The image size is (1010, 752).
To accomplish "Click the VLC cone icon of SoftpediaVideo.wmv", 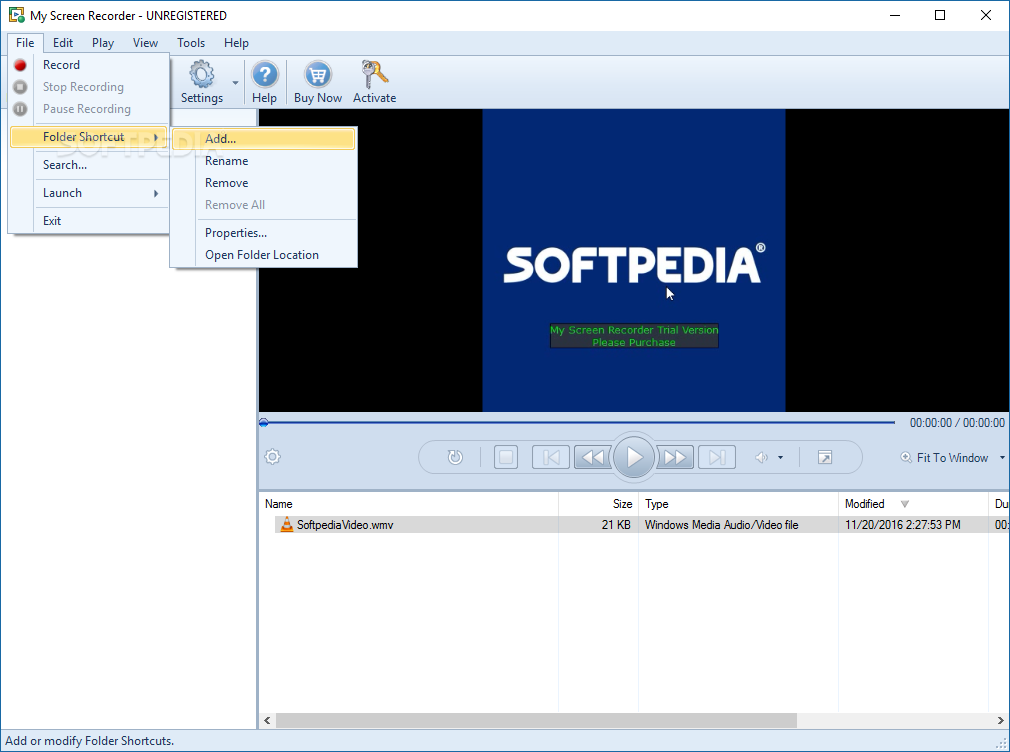I will pyautogui.click(x=287, y=525).
